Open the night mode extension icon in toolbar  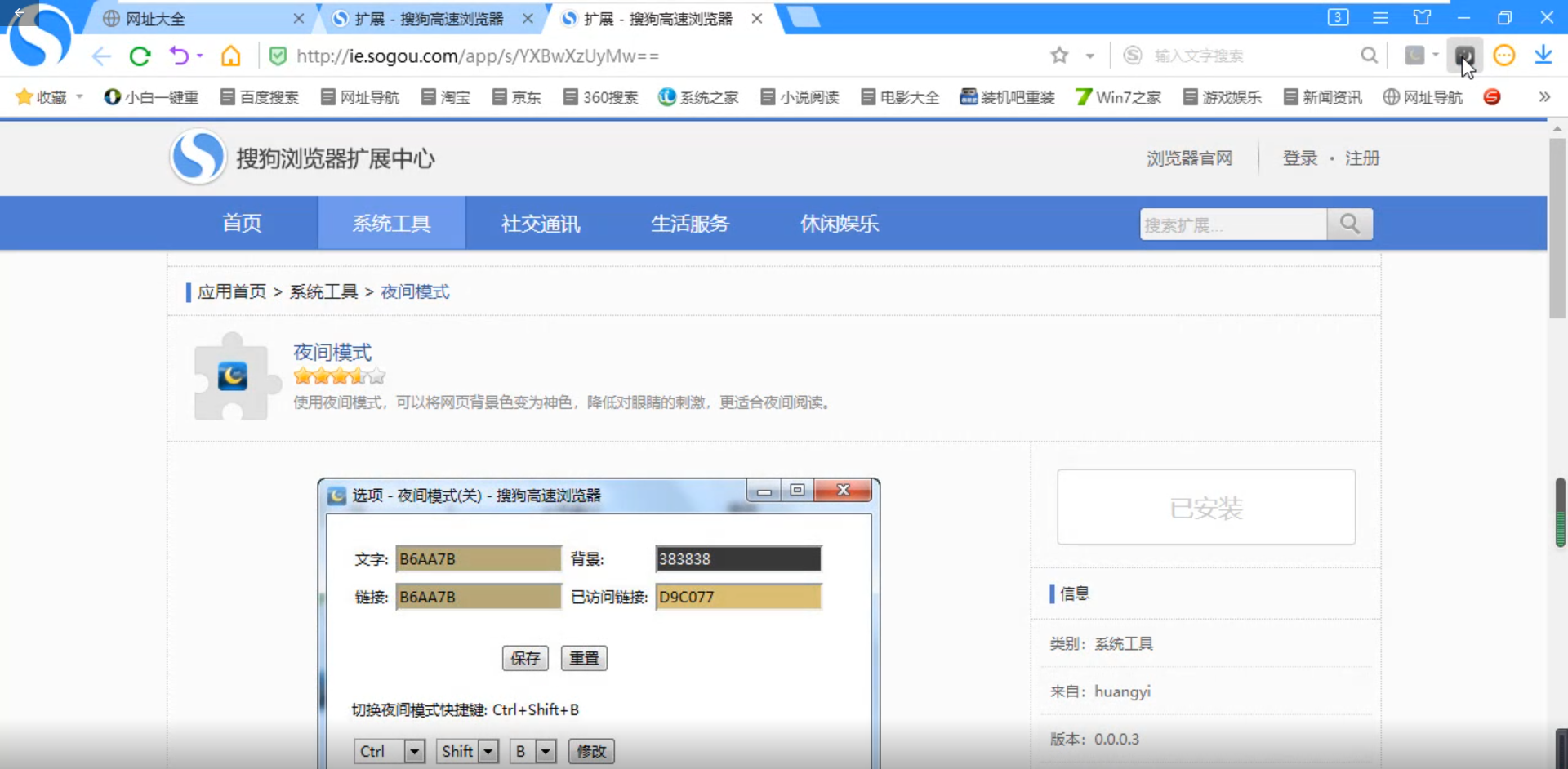(x=1464, y=56)
